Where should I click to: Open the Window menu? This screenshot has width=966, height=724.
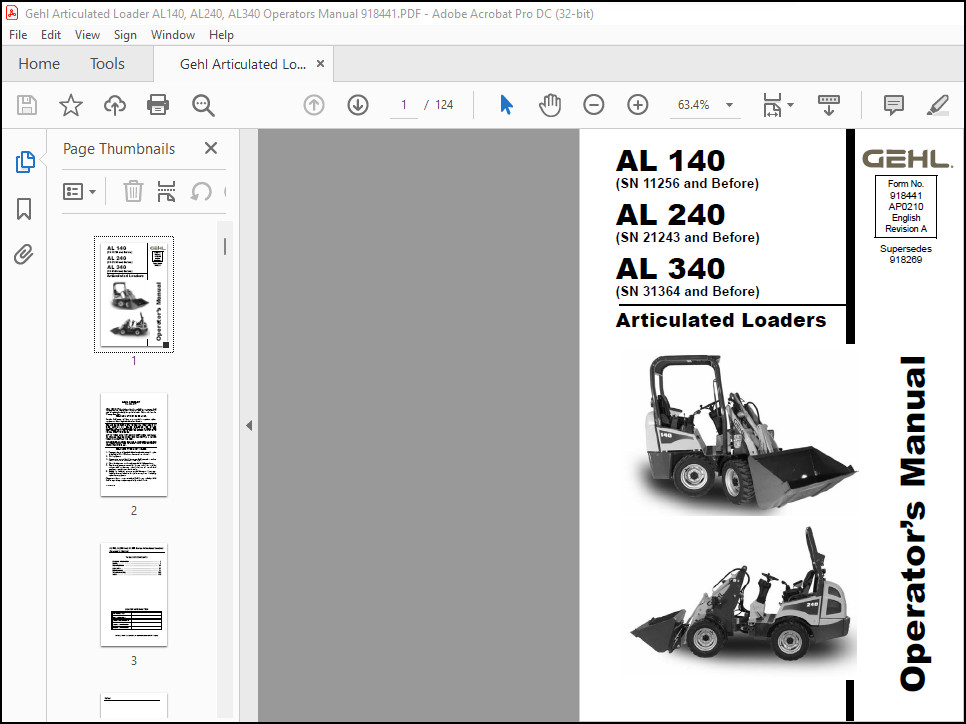coord(172,35)
